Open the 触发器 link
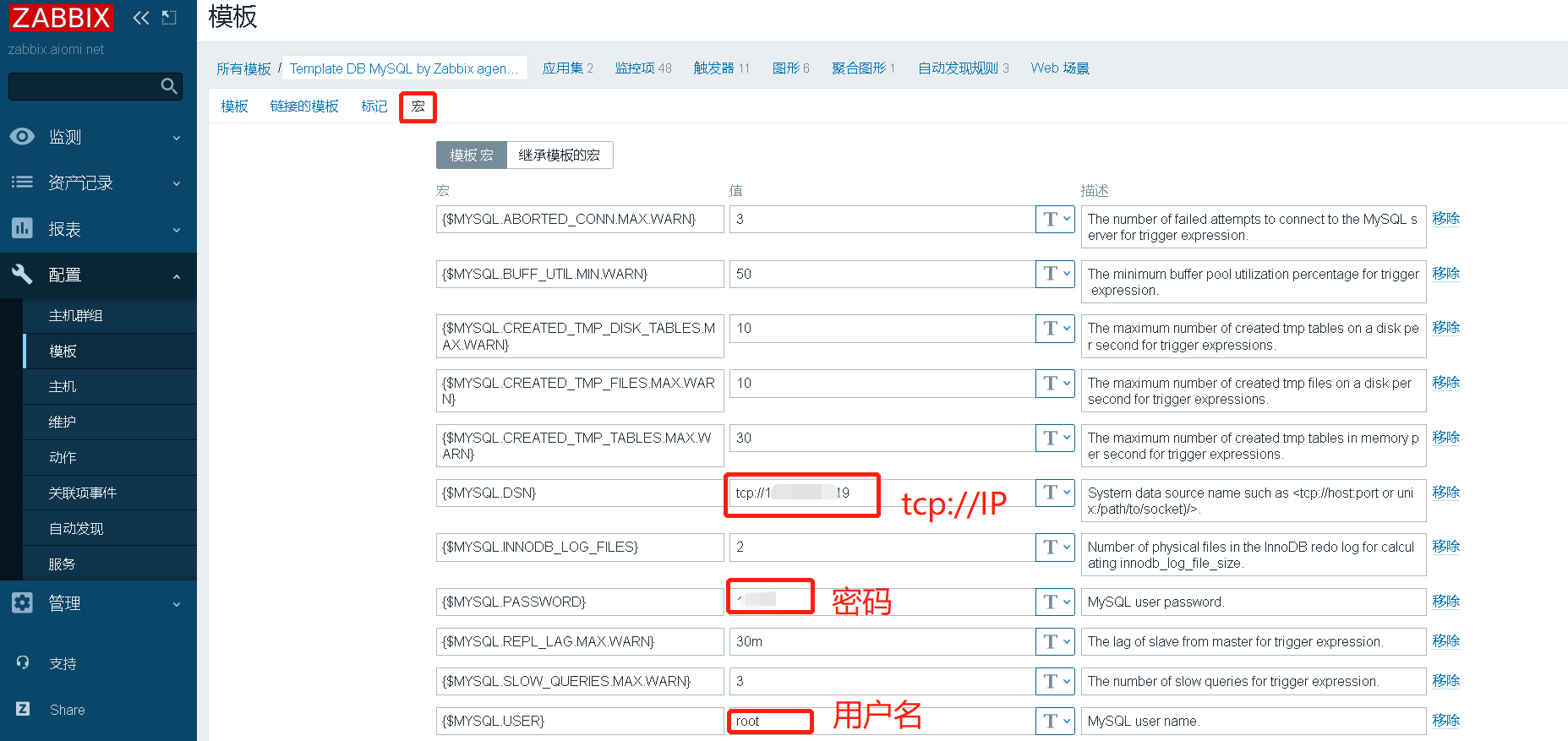 click(x=713, y=68)
